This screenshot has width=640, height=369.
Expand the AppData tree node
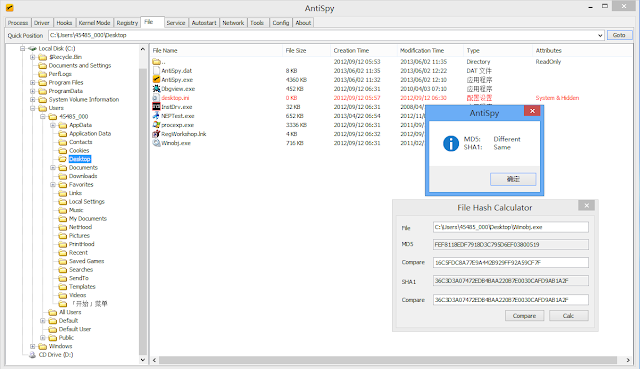coord(53,125)
